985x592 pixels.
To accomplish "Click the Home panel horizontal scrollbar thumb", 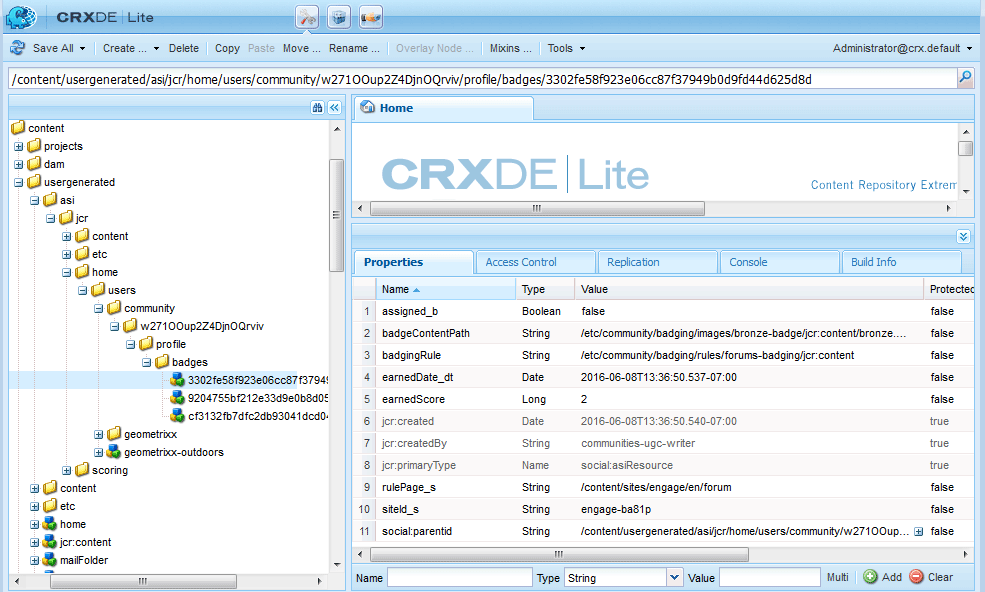I will point(537,208).
